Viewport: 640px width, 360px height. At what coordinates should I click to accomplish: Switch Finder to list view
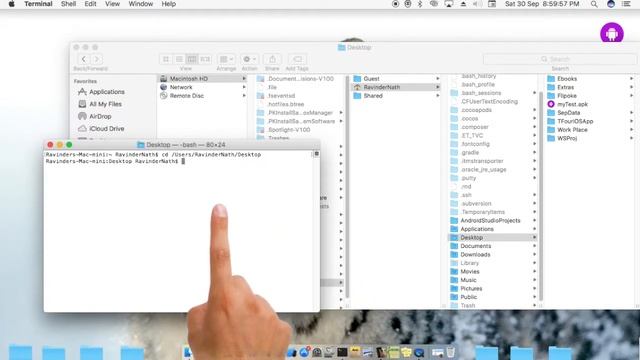[x=179, y=59]
